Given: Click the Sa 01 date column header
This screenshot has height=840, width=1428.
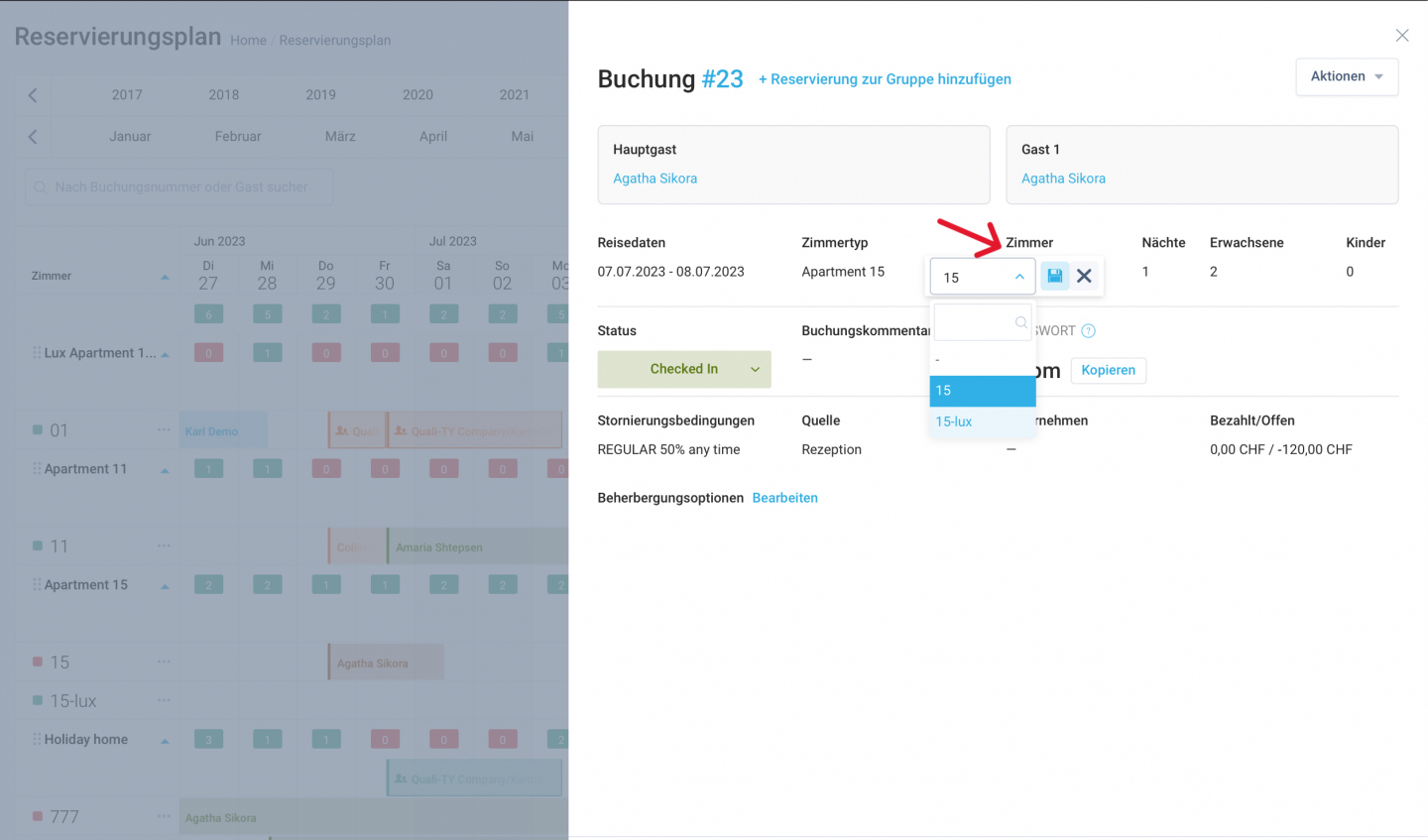Looking at the screenshot, I should coord(443,276).
